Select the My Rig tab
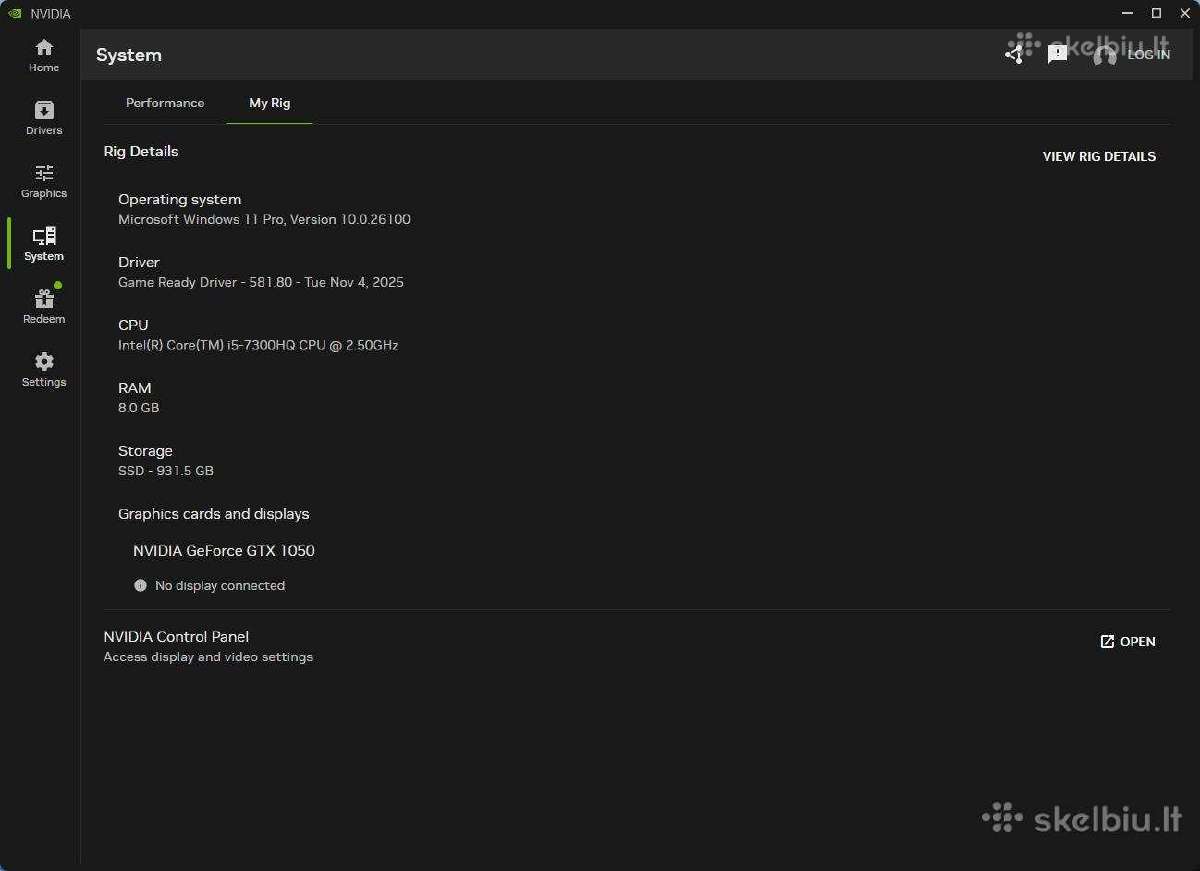Screen dimensions: 1200x871 pos(270,103)
